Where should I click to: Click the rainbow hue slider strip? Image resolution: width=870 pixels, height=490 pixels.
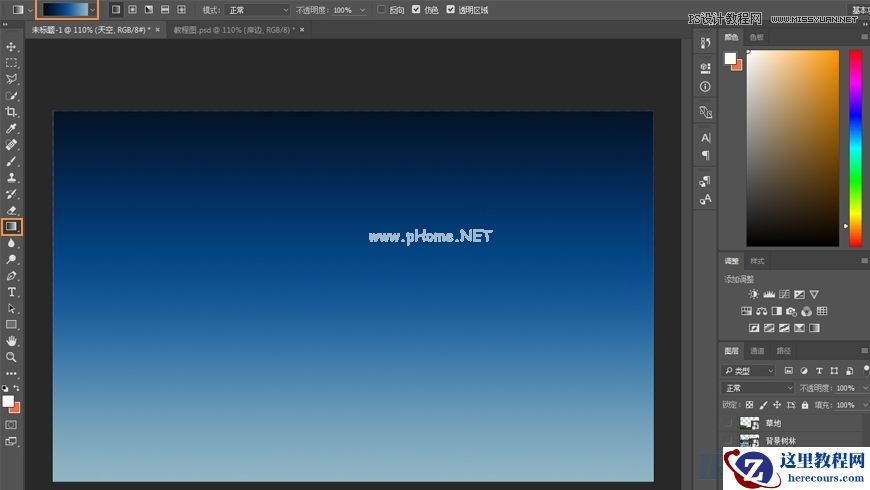[856, 148]
